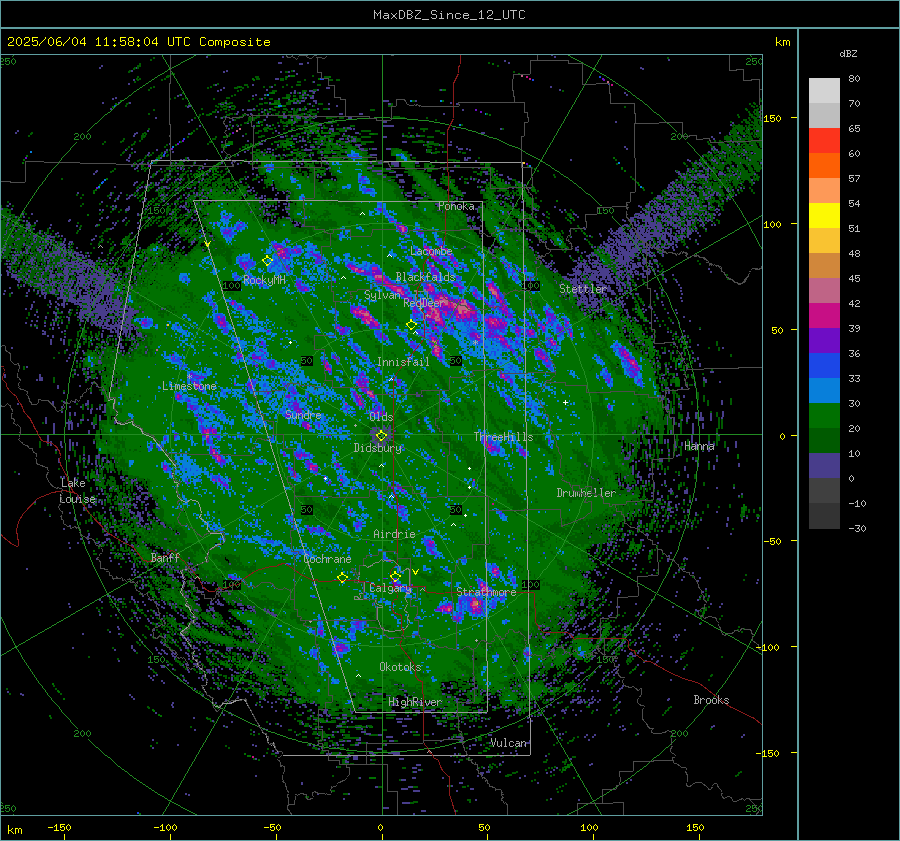This screenshot has height=841, width=900.
Task: Click the yellow diamond marker above Calgary
Action: (x=395, y=576)
